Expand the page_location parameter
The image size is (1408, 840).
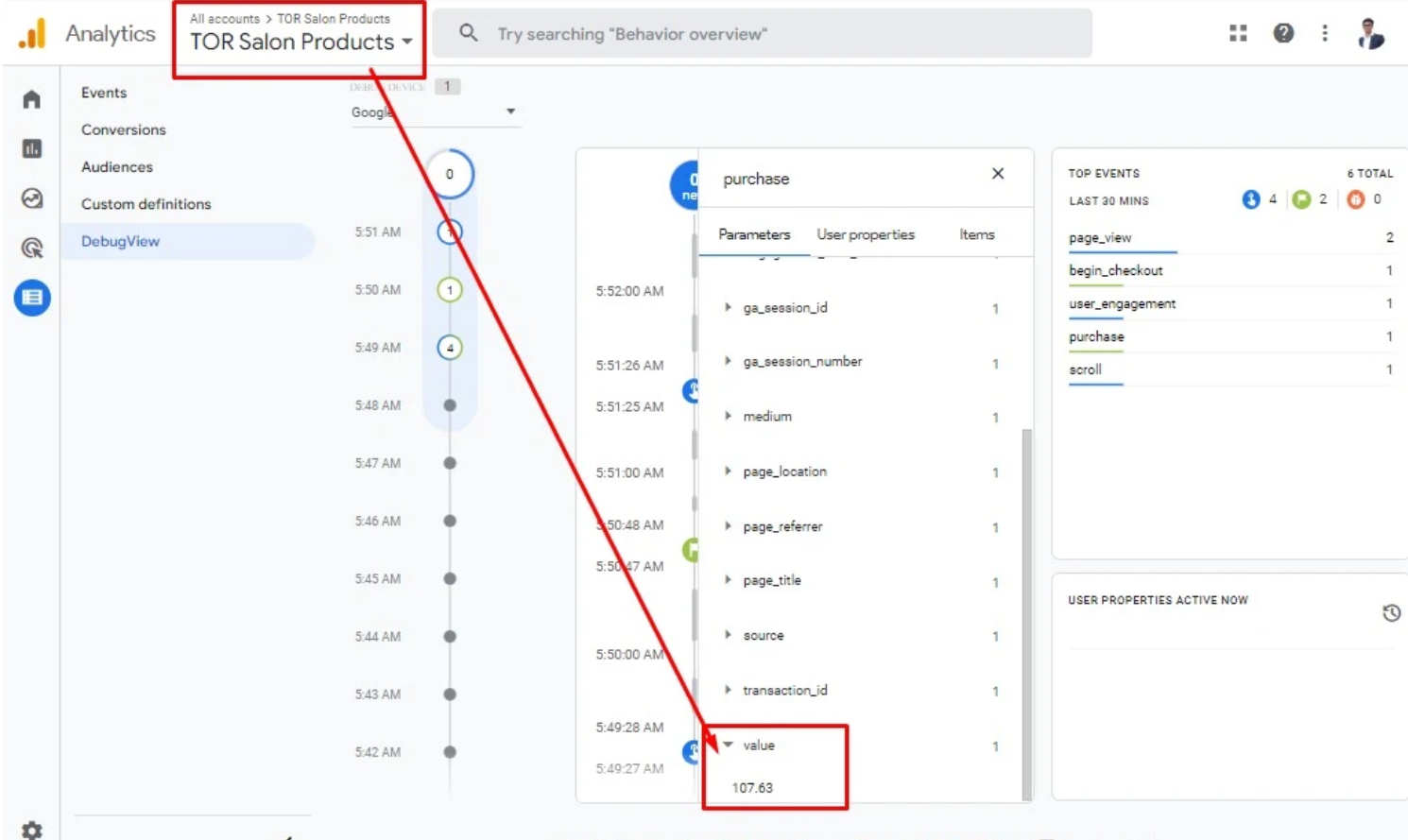coord(727,471)
